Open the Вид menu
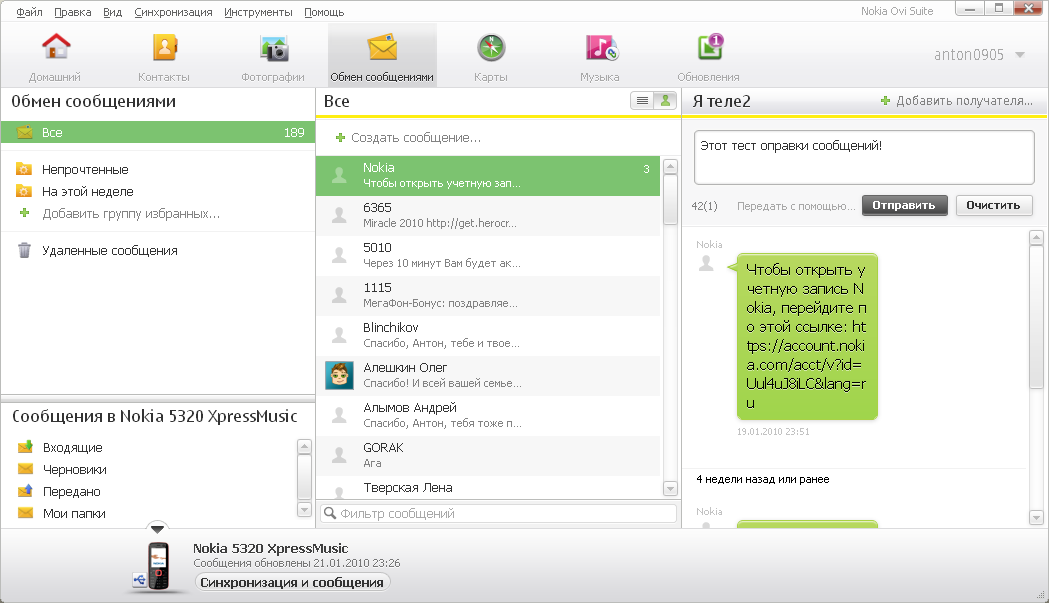Screen dimensions: 1049x603 click(112, 12)
